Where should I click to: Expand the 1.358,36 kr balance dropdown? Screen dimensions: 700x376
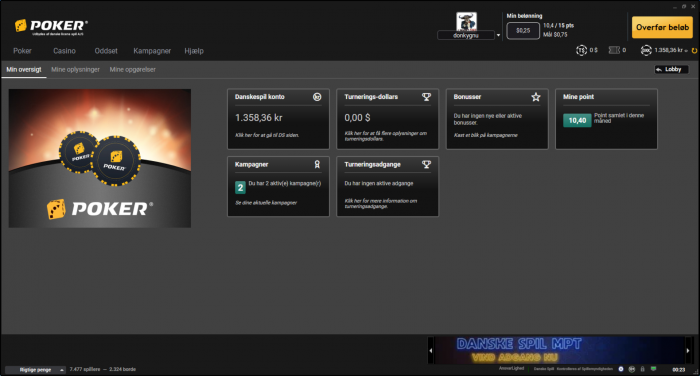pyautogui.click(x=686, y=51)
